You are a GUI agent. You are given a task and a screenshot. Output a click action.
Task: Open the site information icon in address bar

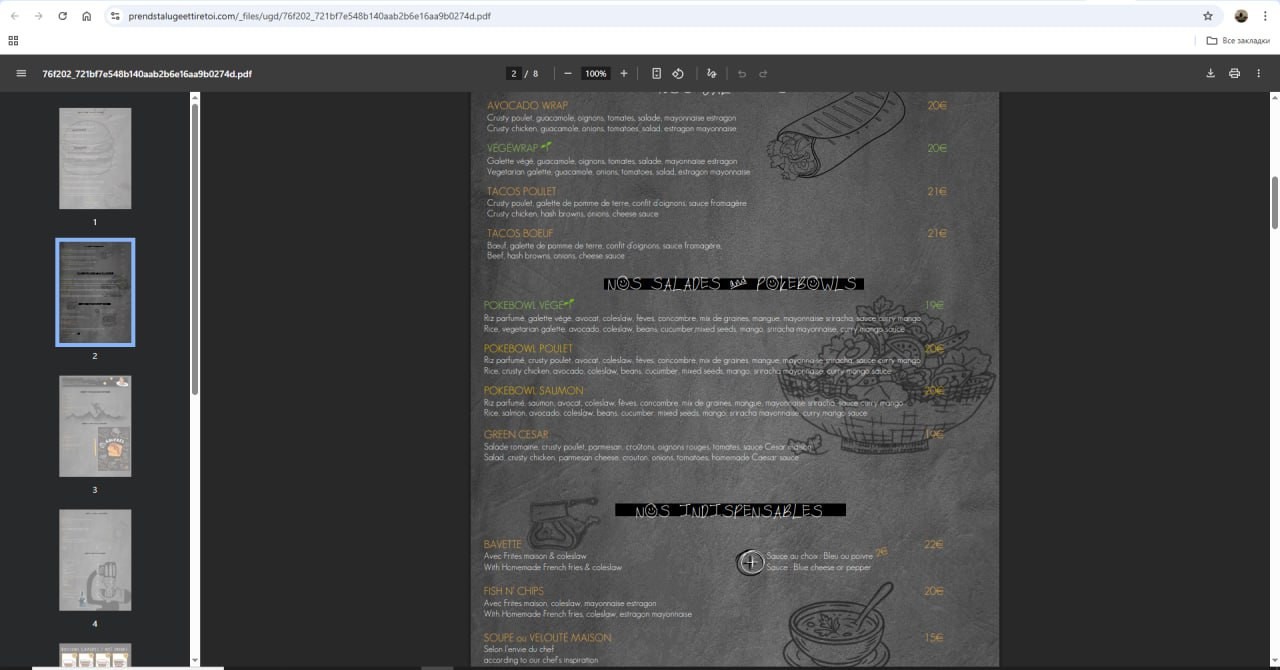pyautogui.click(x=115, y=16)
